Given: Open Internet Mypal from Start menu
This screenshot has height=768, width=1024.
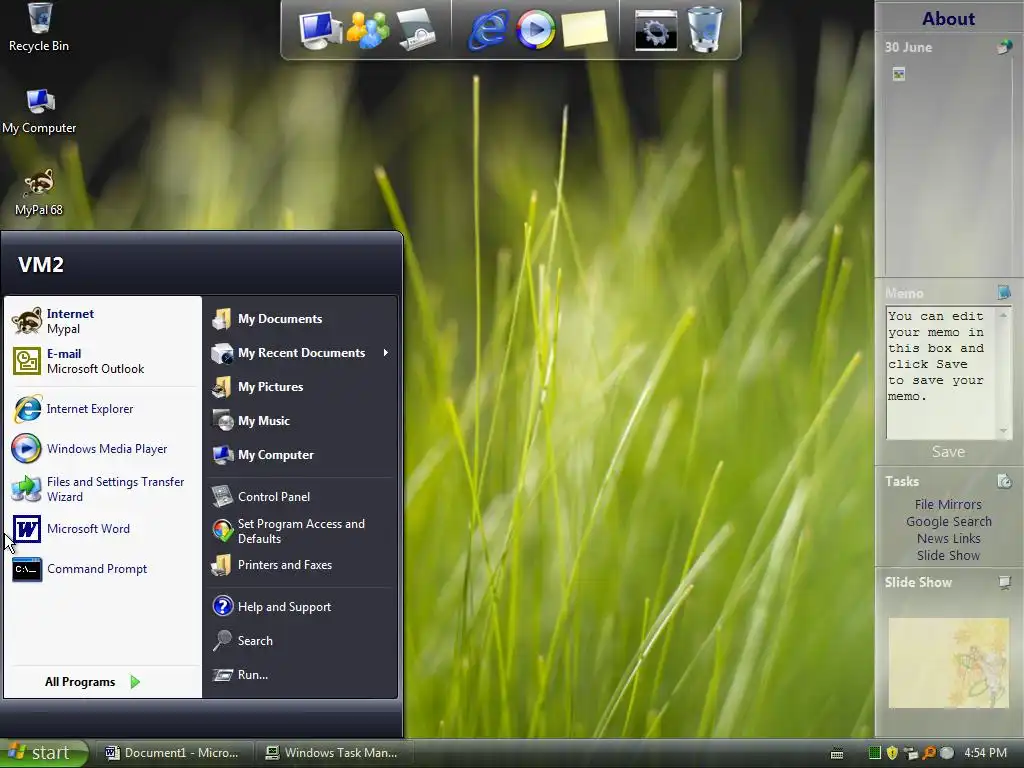Looking at the screenshot, I should coord(103,321).
